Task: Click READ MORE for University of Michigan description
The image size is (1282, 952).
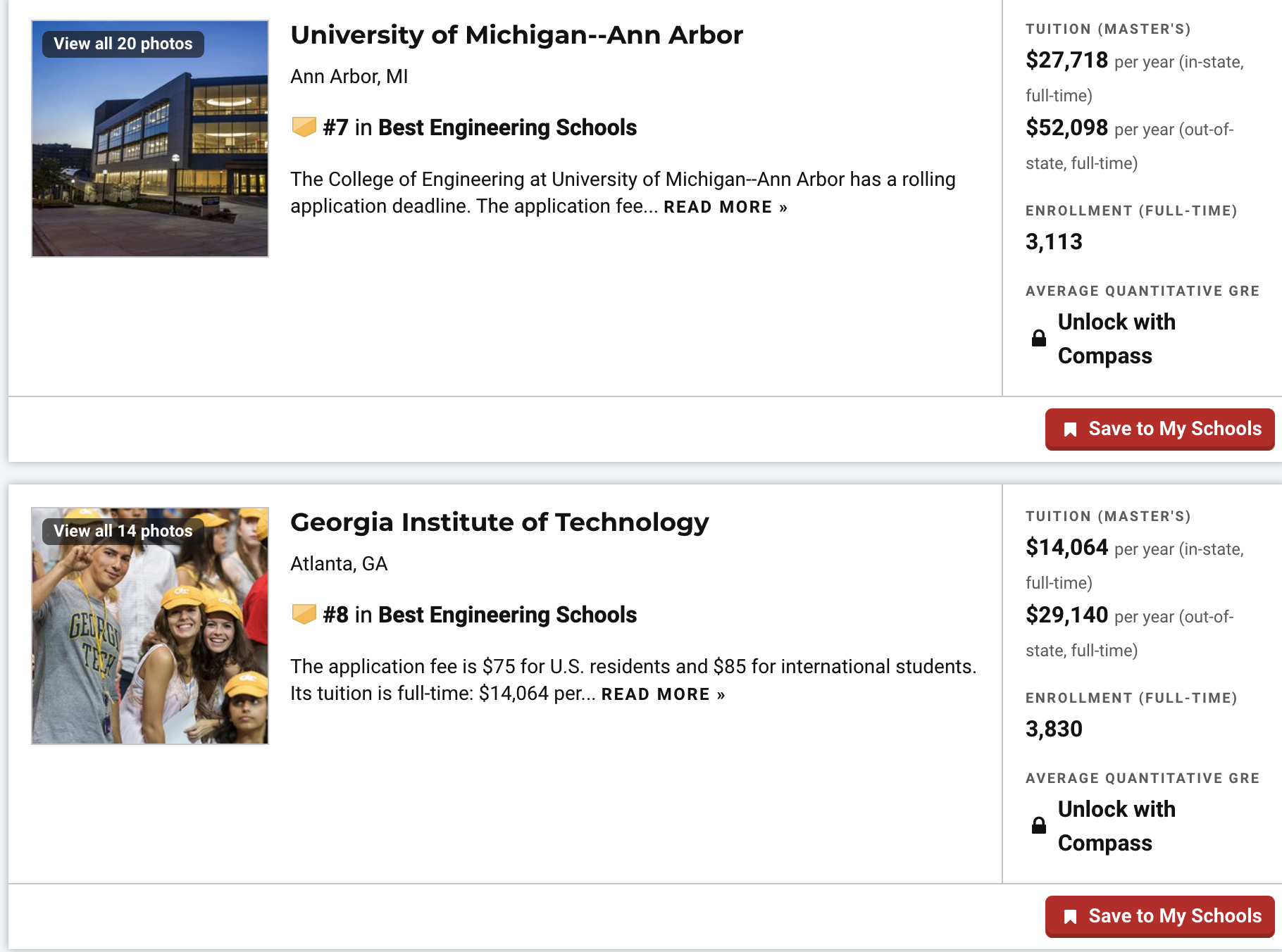Action: click(x=725, y=207)
